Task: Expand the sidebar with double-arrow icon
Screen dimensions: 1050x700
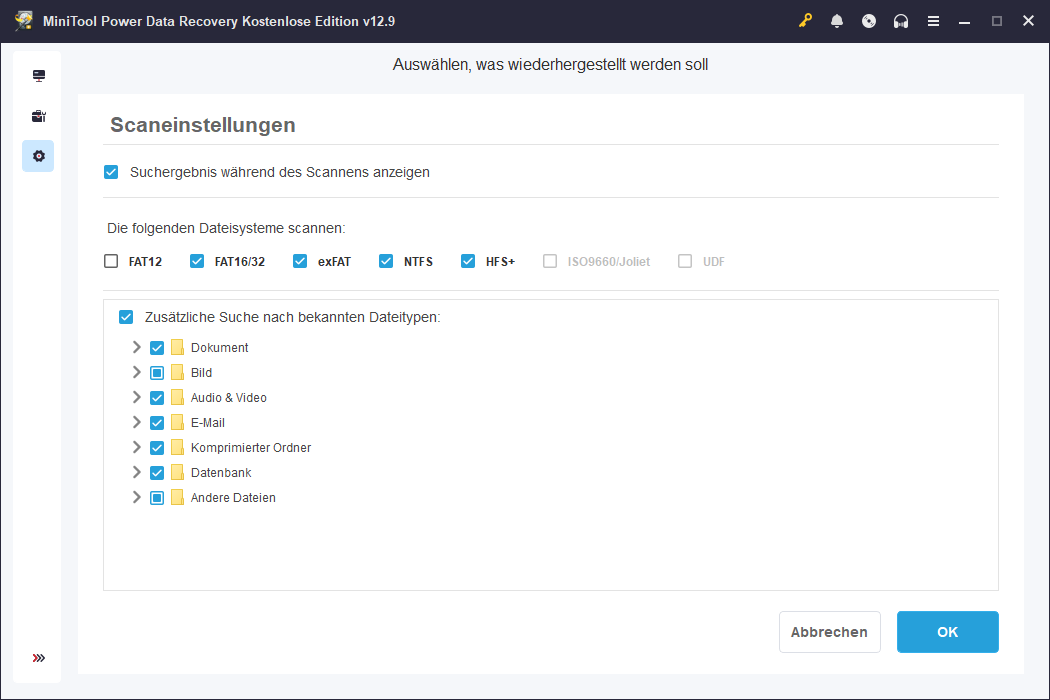Action: tap(39, 658)
